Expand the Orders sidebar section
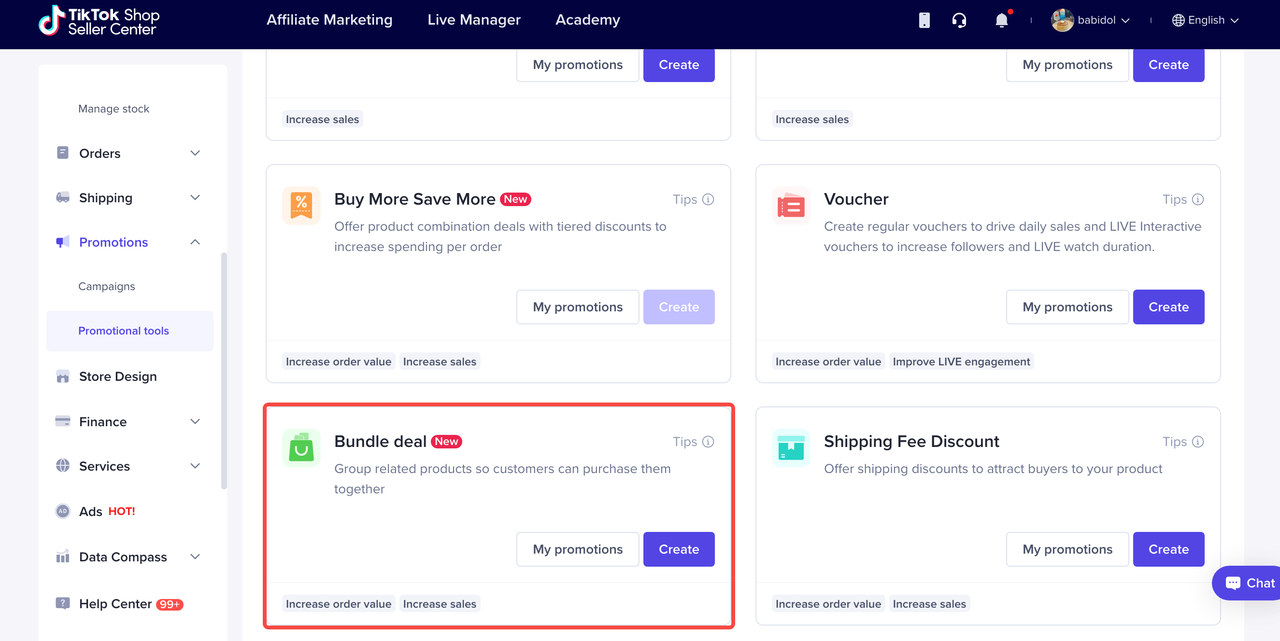1280x641 pixels. (128, 153)
